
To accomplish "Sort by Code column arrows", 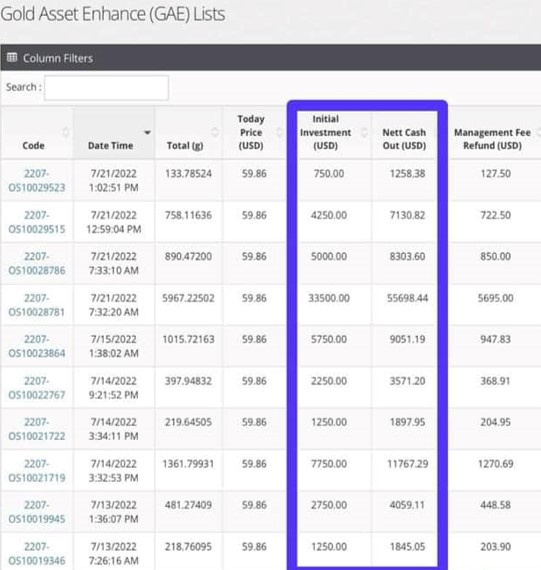I will coord(65,132).
